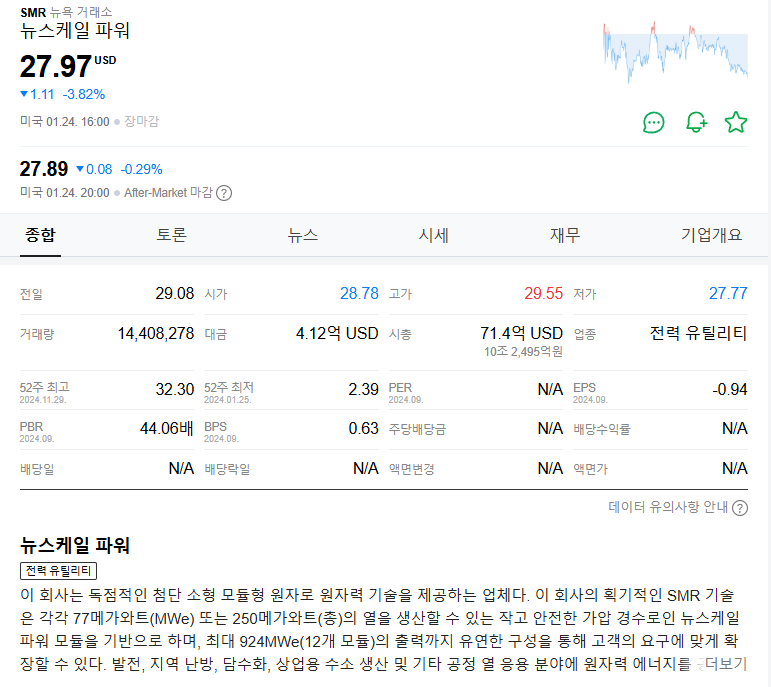Click the 대금 value 4.12억 USD
Screen dimensions: 771x687
pos(337,333)
